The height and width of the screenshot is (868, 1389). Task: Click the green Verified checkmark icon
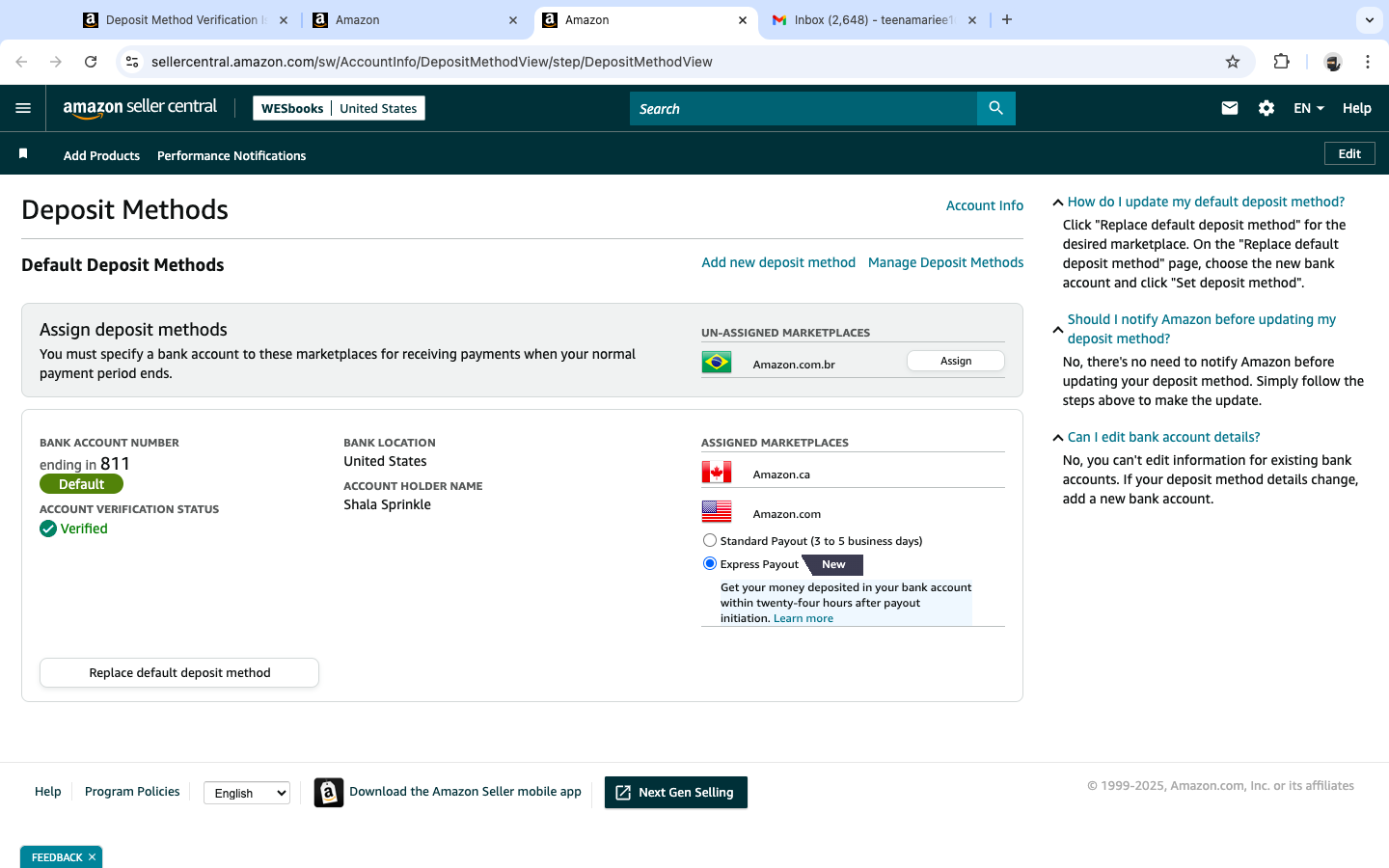pyautogui.click(x=48, y=529)
